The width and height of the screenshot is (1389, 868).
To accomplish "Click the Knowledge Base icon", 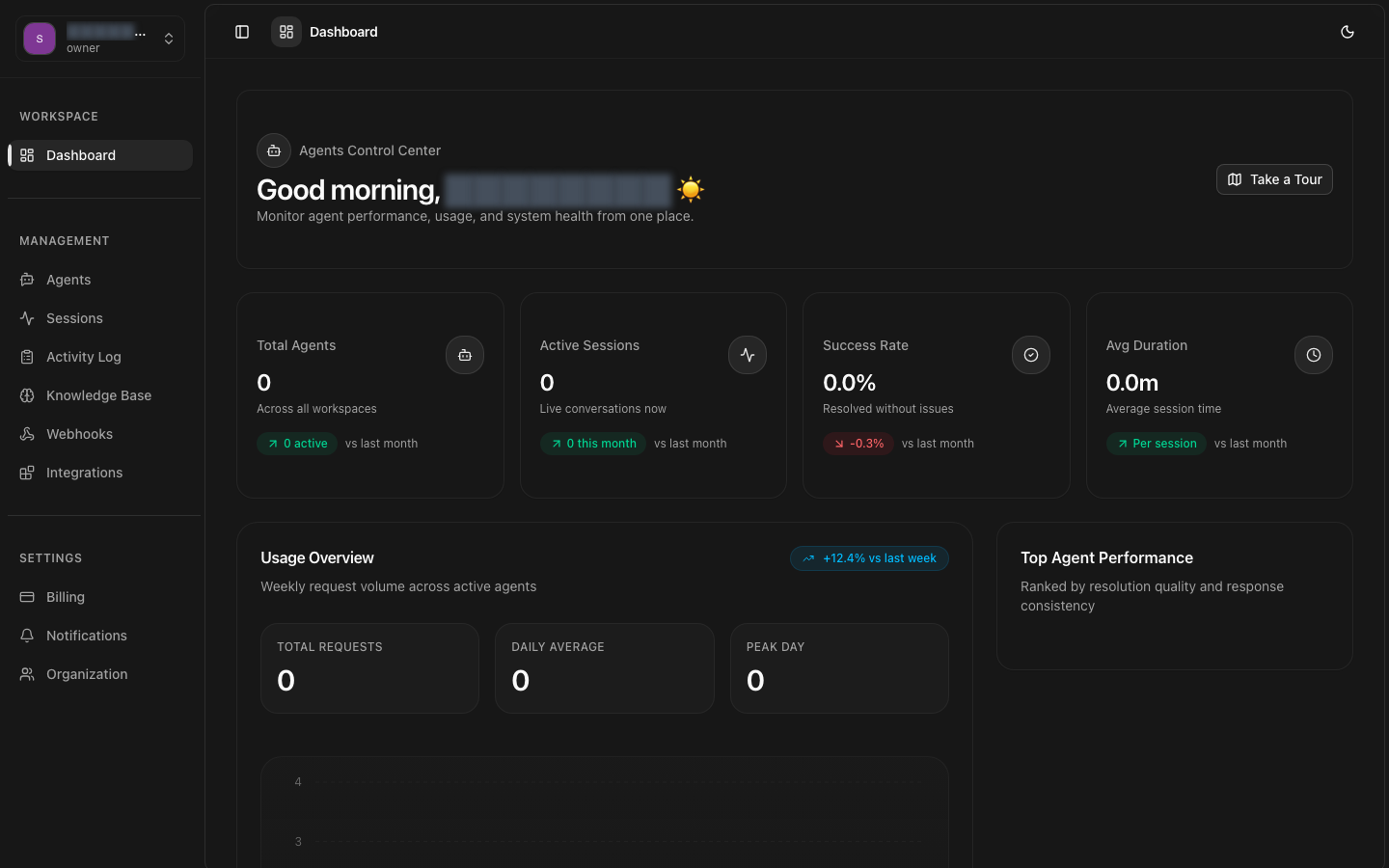I will click(27, 395).
